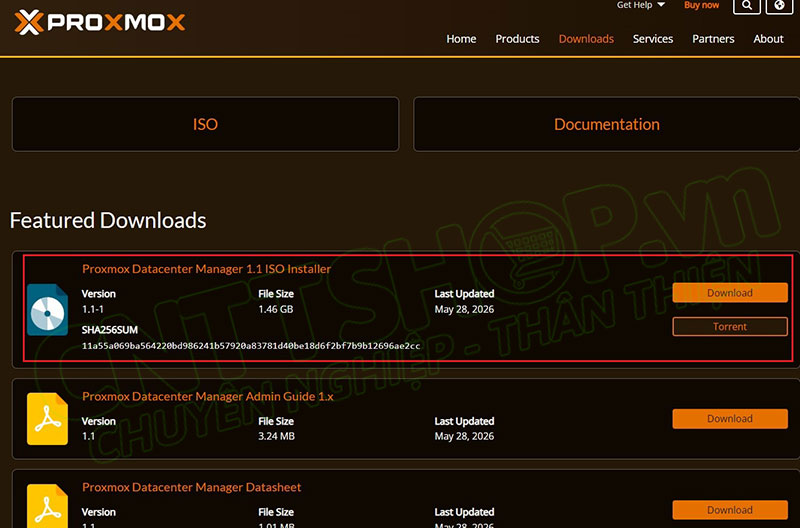Image resolution: width=800 pixels, height=528 pixels.
Task: Expand the Get Help dropdown
Action: (641, 5)
